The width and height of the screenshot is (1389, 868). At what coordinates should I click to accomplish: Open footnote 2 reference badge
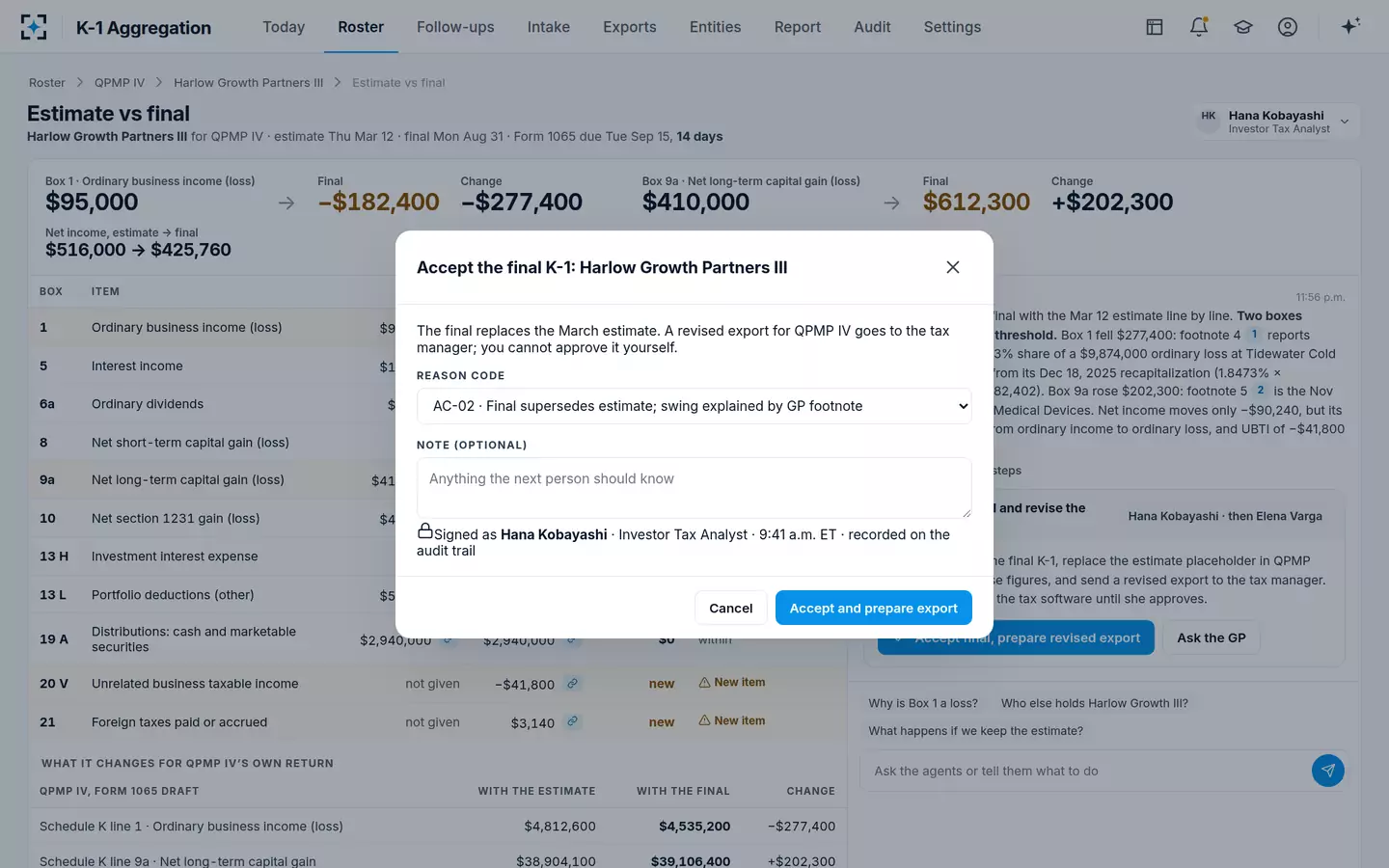1261,391
